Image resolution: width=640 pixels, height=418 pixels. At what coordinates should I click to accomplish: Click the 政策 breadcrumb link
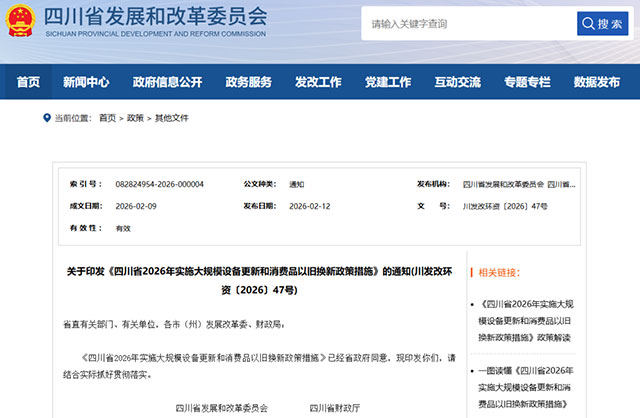pyautogui.click(x=135, y=118)
